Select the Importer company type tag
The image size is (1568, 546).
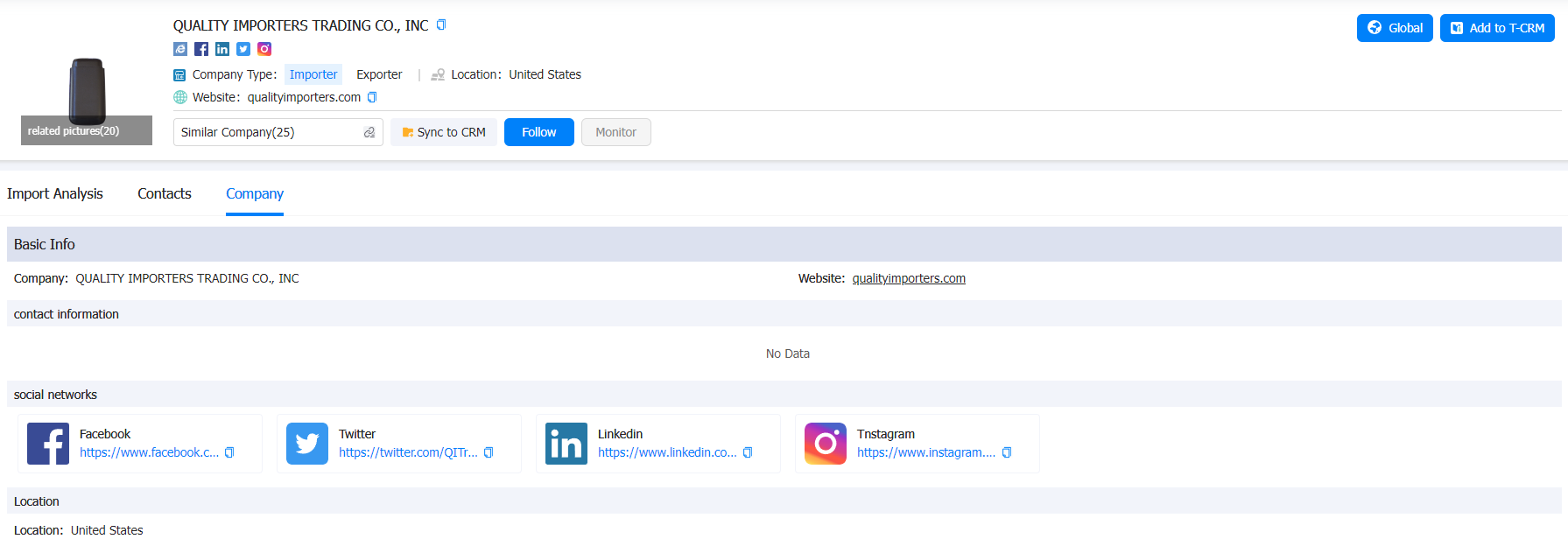point(313,74)
